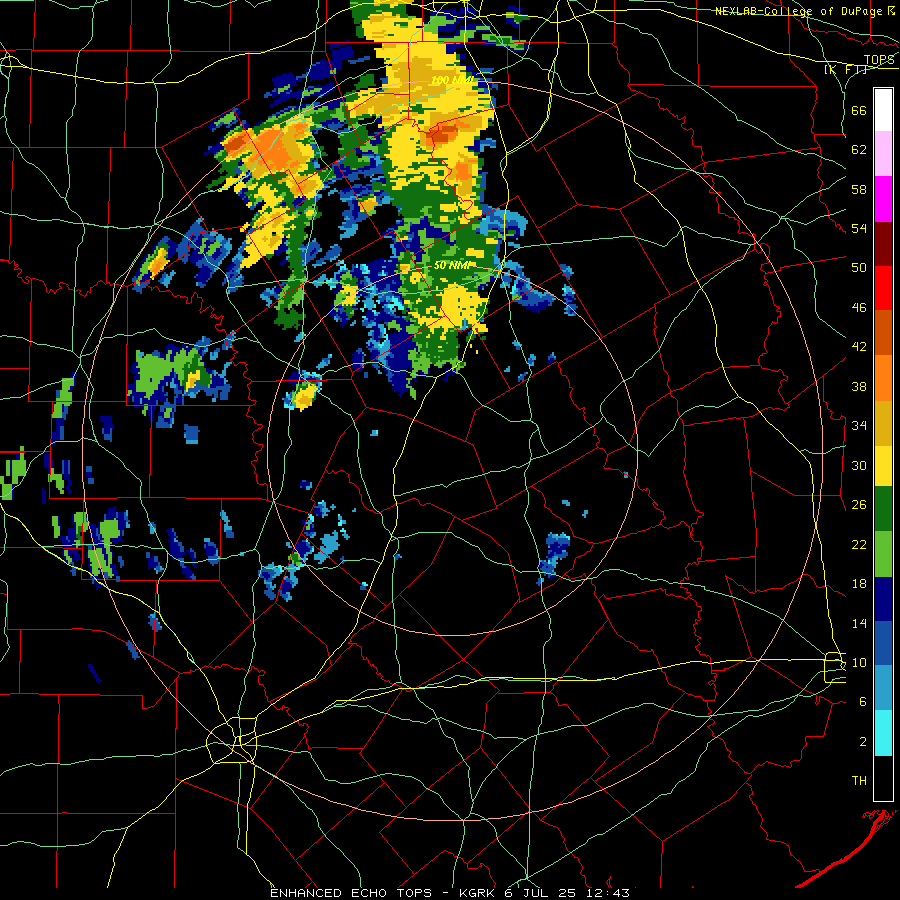Click the burnt orange legend swatch
This screenshot has width=900, height=900.
(x=883, y=332)
